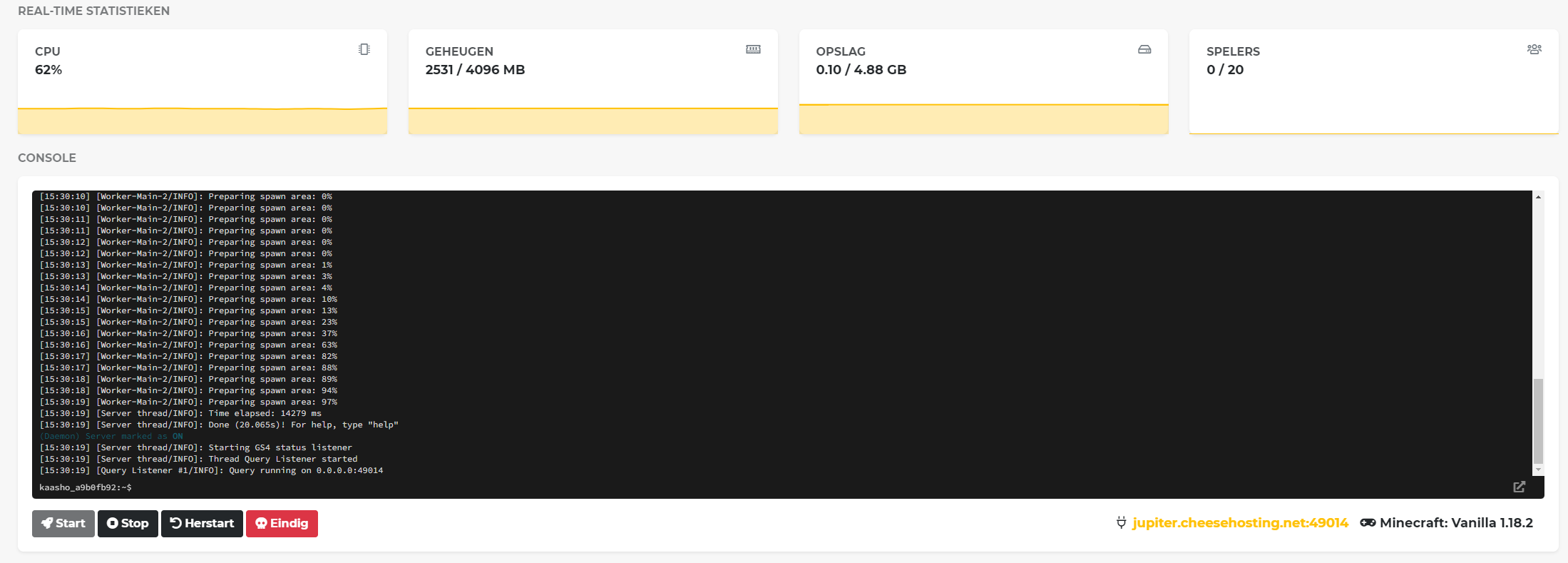The image size is (1568, 563).
Task: Open the jupiter.cheesehosting.net:49014 address link
Action: coord(1240,523)
